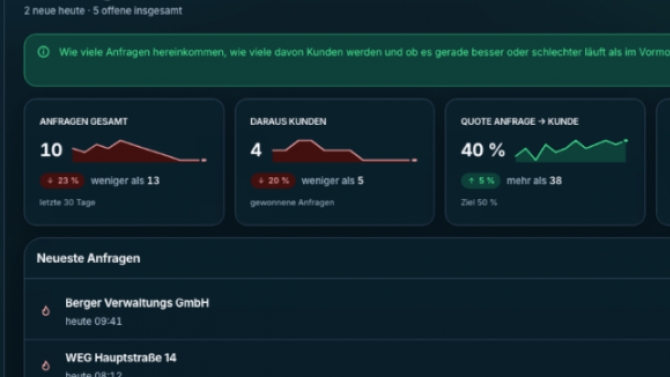
Task: Click the info icon in the green banner
Action: tap(43, 52)
